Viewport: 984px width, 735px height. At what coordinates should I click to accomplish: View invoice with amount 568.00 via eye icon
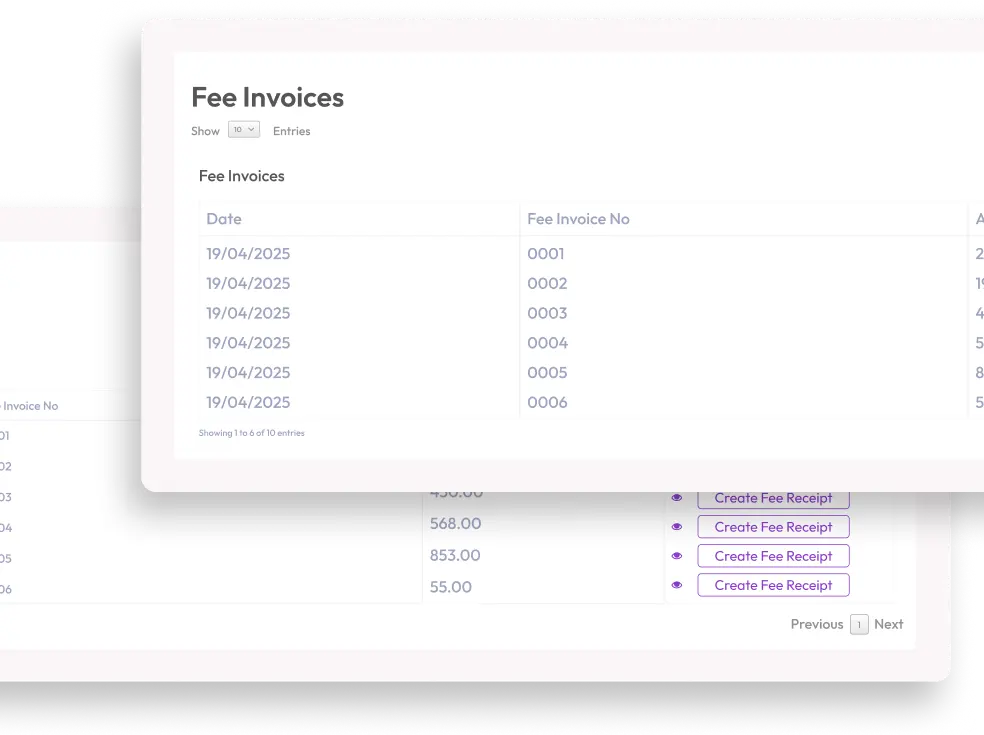pyautogui.click(x=676, y=526)
